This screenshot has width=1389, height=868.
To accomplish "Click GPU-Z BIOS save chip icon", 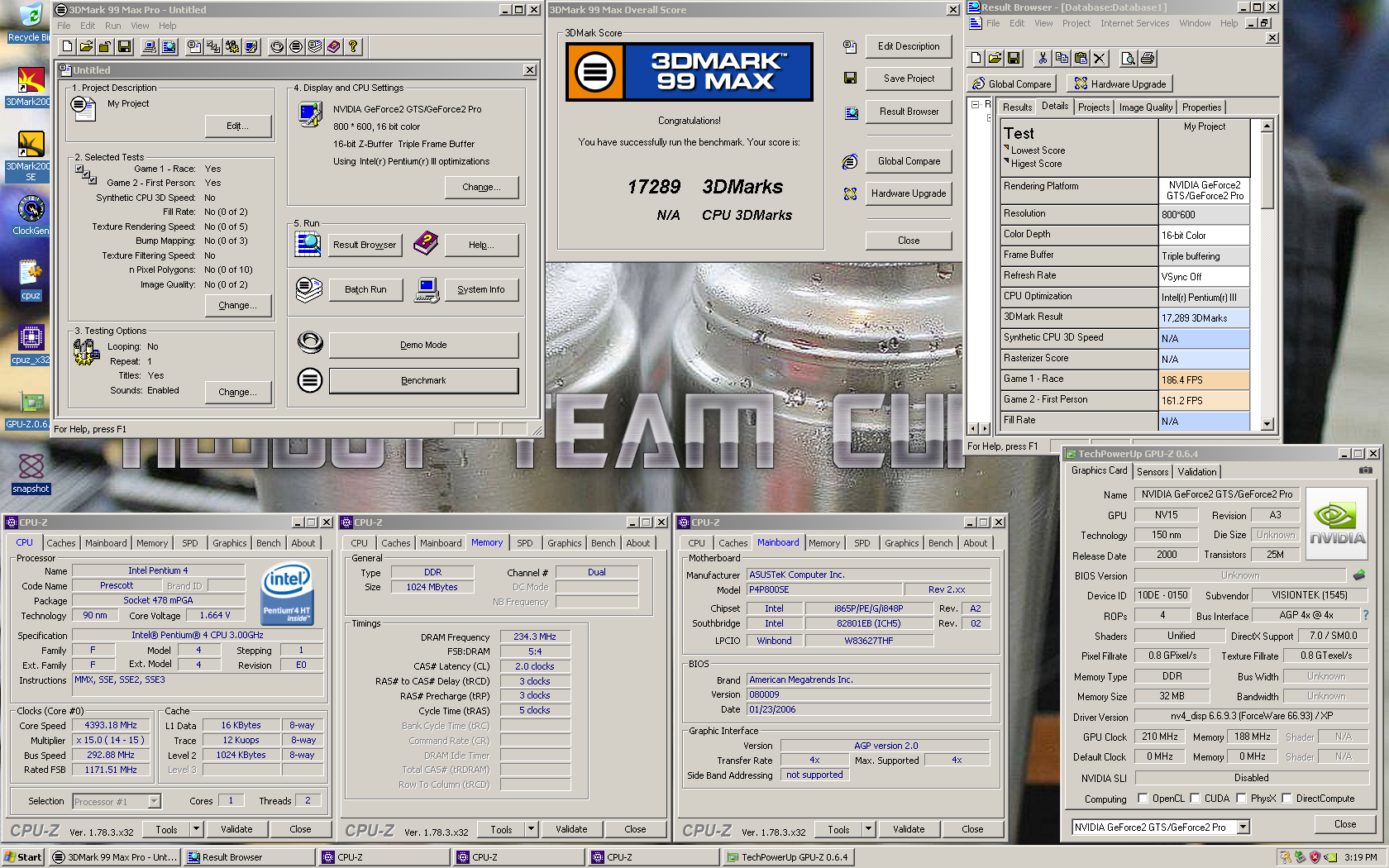I will (x=1358, y=575).
